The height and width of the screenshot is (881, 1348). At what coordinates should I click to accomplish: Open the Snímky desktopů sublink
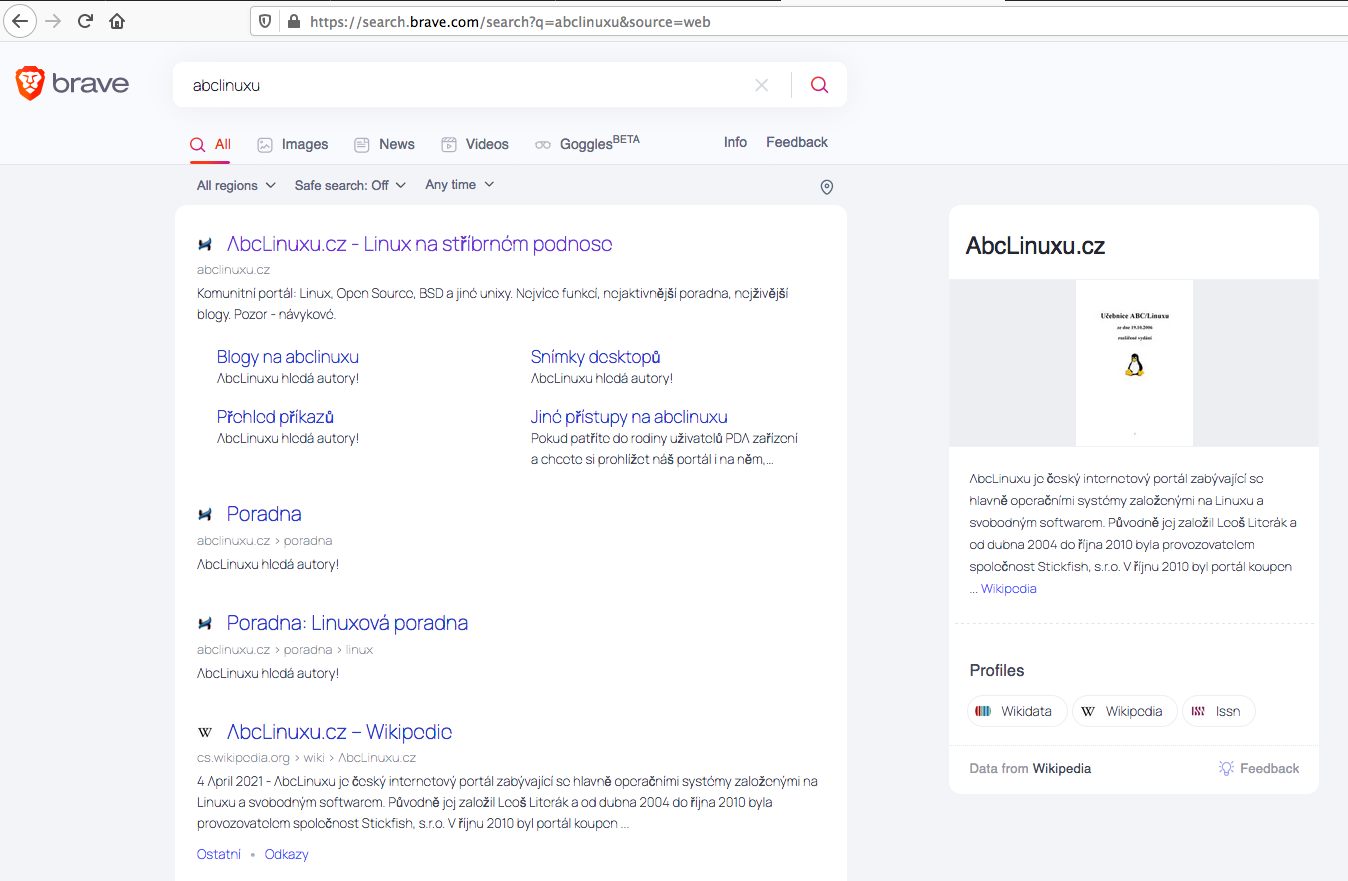point(595,357)
